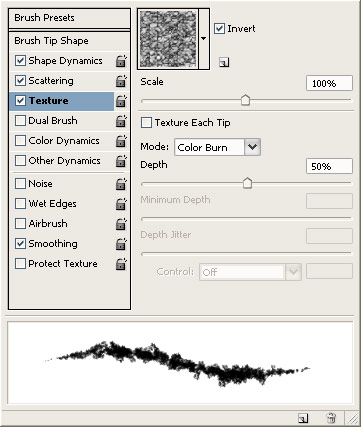
Task: Click the field beside the Control dropdown
Action: click(329, 271)
